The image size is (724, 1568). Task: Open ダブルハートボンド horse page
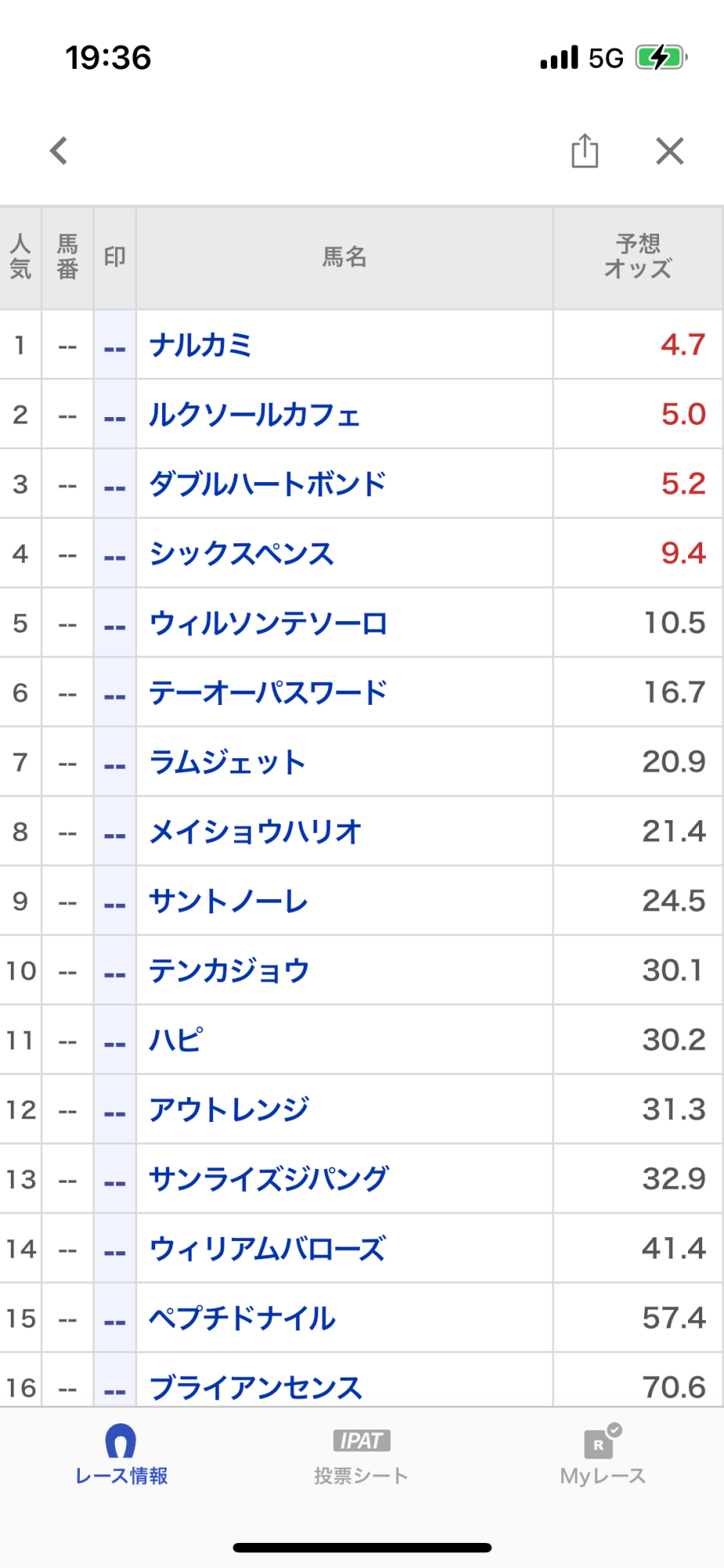pyautogui.click(x=268, y=484)
